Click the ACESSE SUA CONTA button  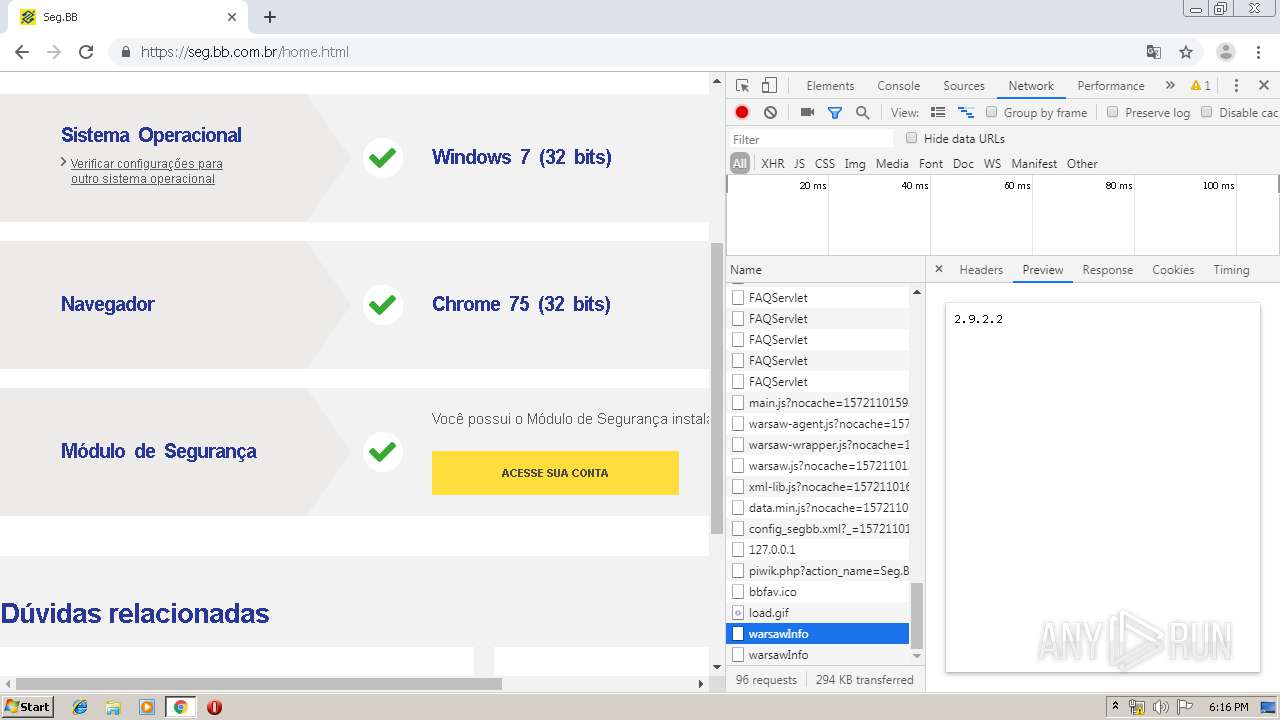click(555, 473)
